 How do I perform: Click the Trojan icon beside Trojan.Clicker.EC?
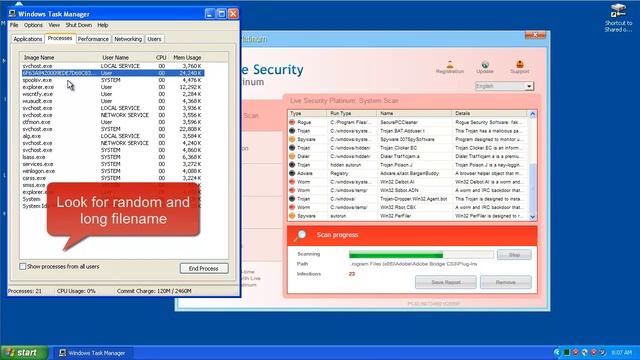tap(292, 148)
